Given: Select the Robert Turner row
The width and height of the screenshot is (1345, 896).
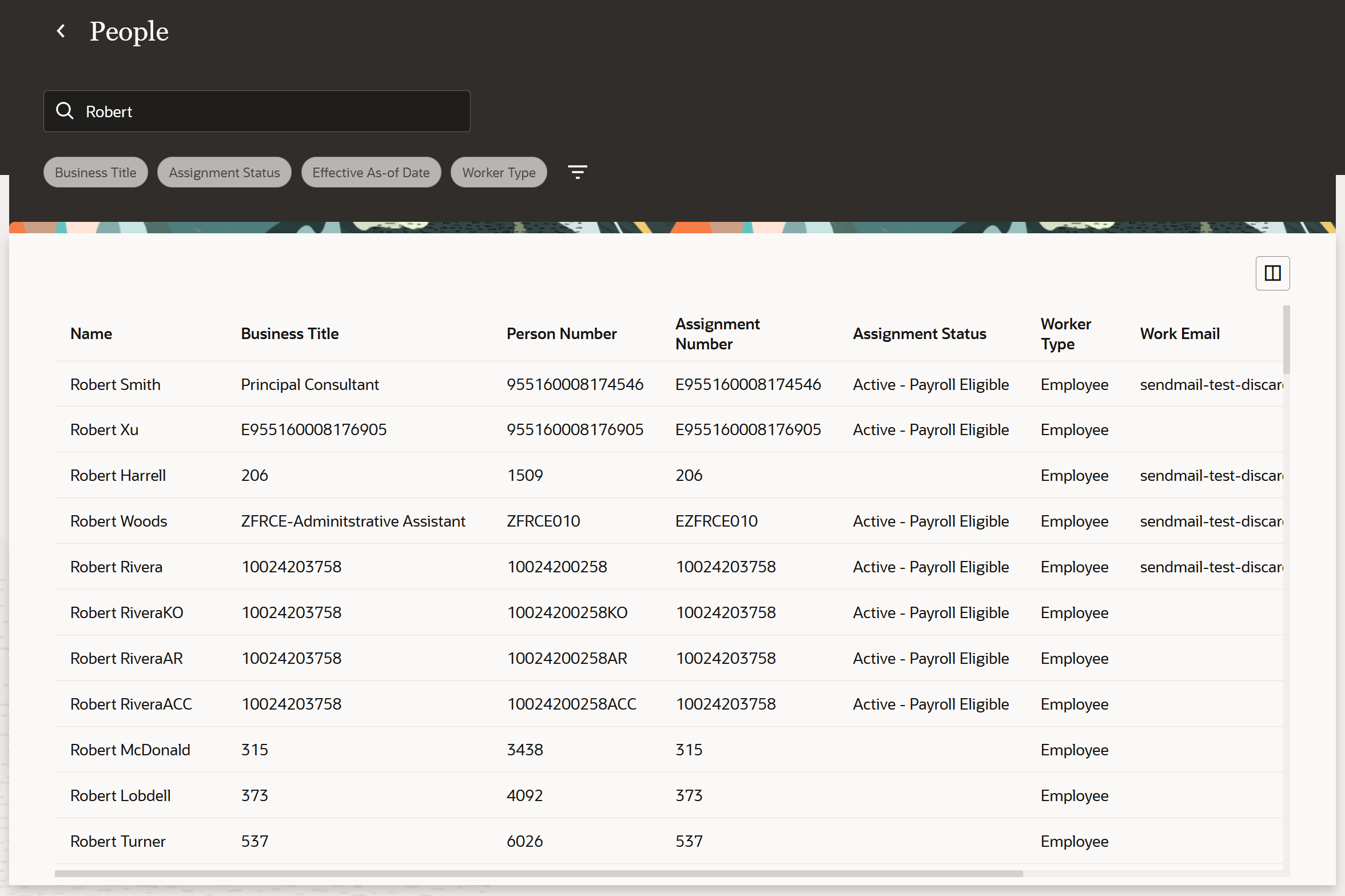Looking at the screenshot, I should point(118,842).
